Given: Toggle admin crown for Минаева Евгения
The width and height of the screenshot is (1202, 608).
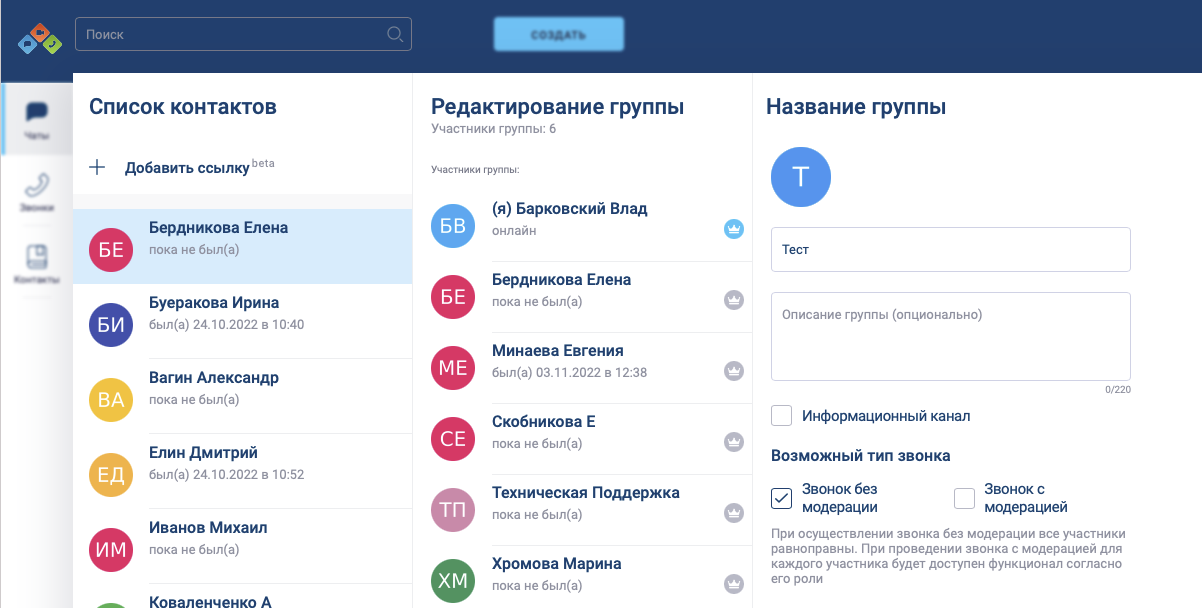Looking at the screenshot, I should [734, 371].
